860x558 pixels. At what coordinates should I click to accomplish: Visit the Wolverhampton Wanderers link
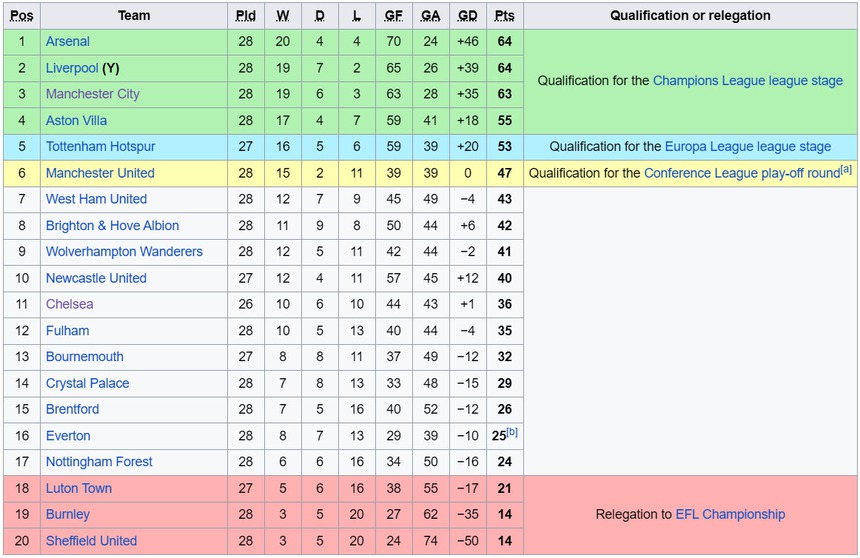click(124, 252)
